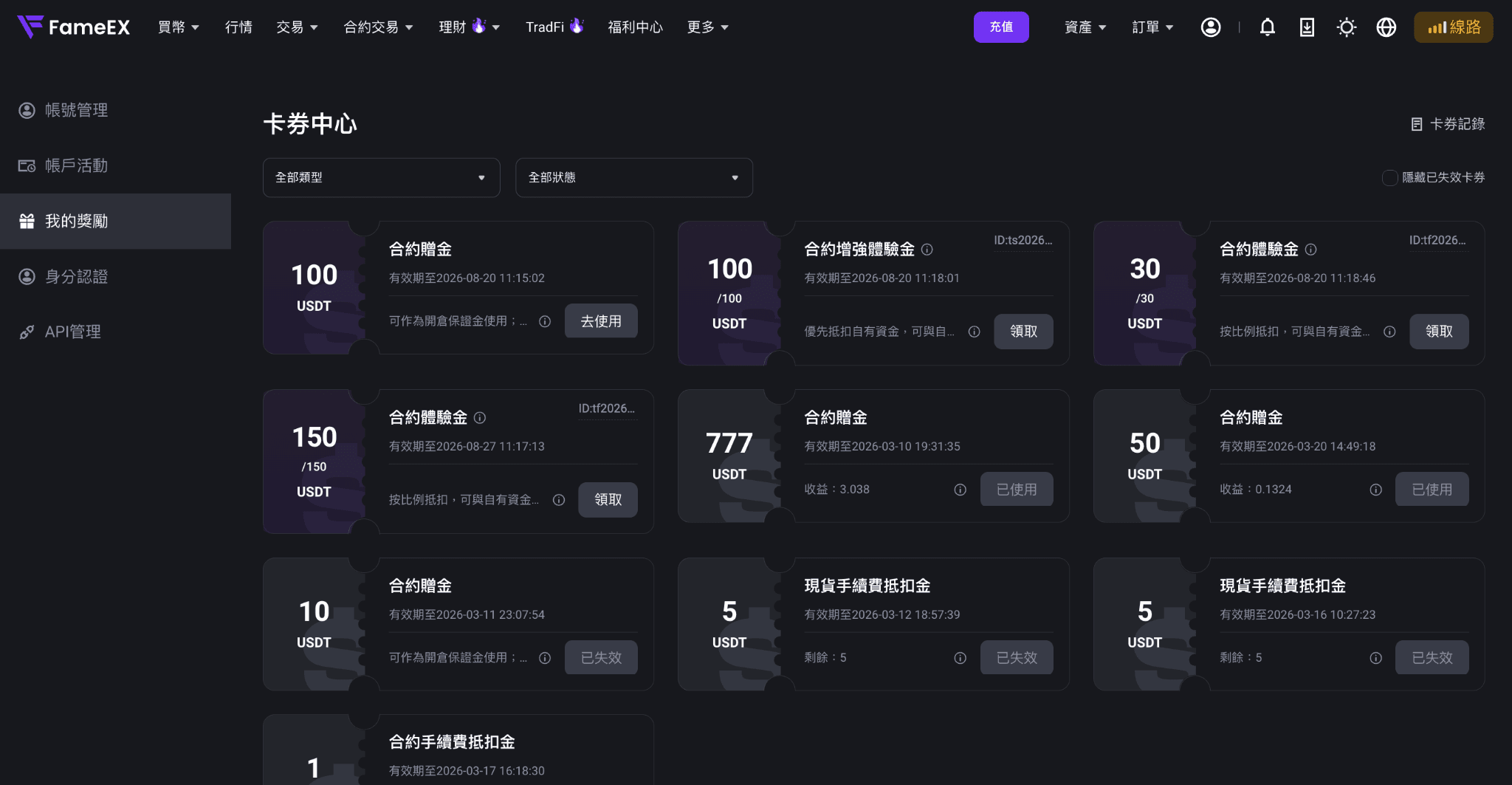Screen dimensions: 1512x785
Task: Switch theme with the sun icon
Action: pos(1347,27)
